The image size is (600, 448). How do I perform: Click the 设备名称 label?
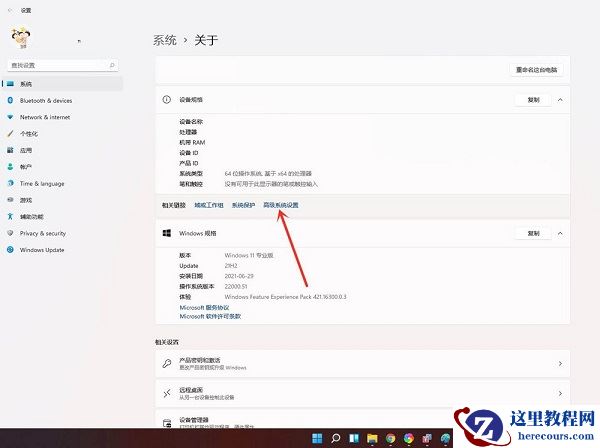[191, 122]
